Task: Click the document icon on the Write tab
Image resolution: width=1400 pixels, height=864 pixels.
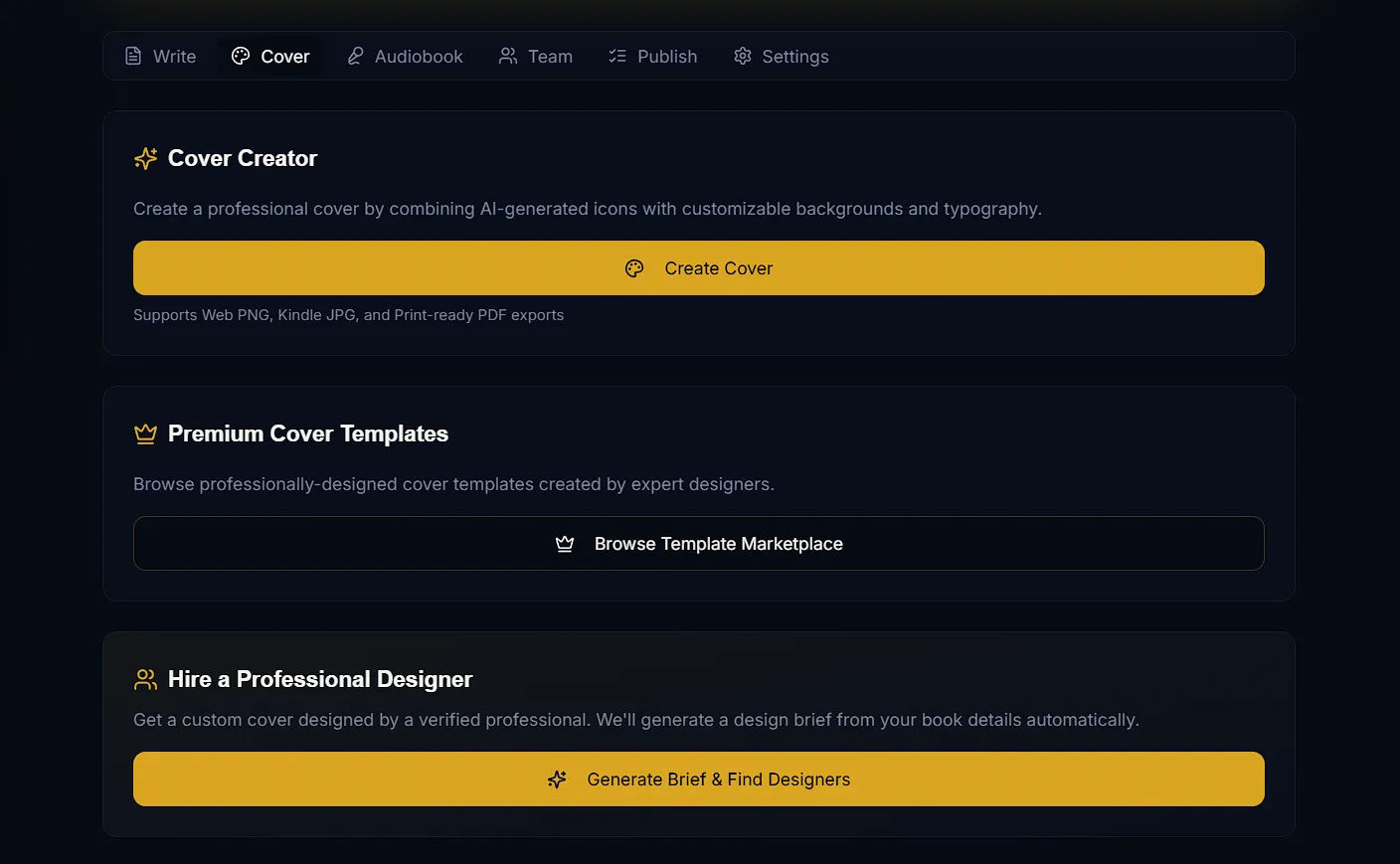Action: [x=133, y=57]
